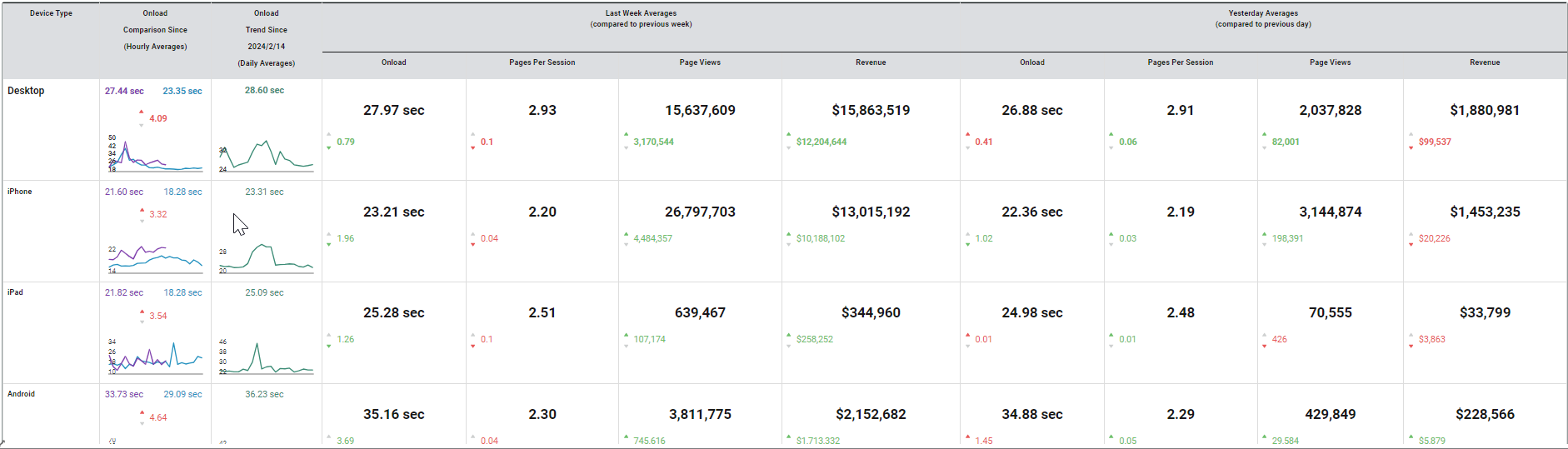Open the iPad hourly onload comparison sparkline
This screenshot has height=449, width=1568.
155,357
